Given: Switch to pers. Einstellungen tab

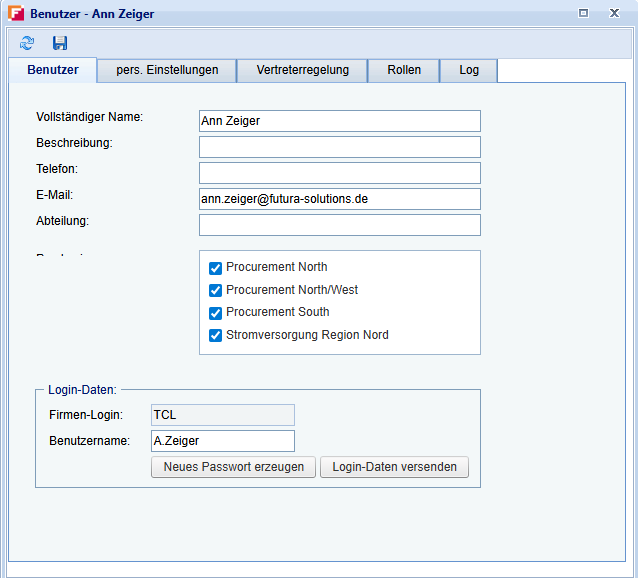Looking at the screenshot, I should (x=166, y=70).
